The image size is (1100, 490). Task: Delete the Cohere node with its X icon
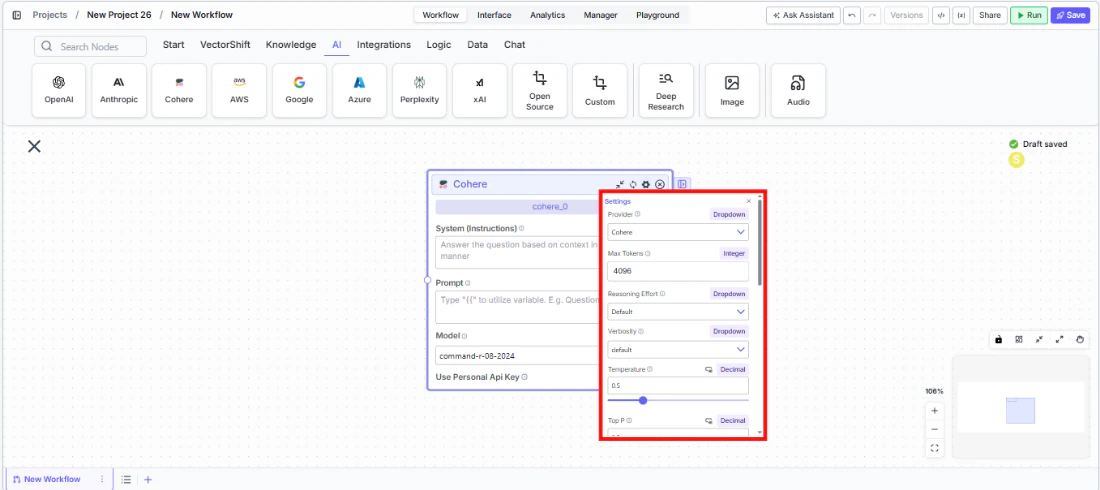[660, 185]
